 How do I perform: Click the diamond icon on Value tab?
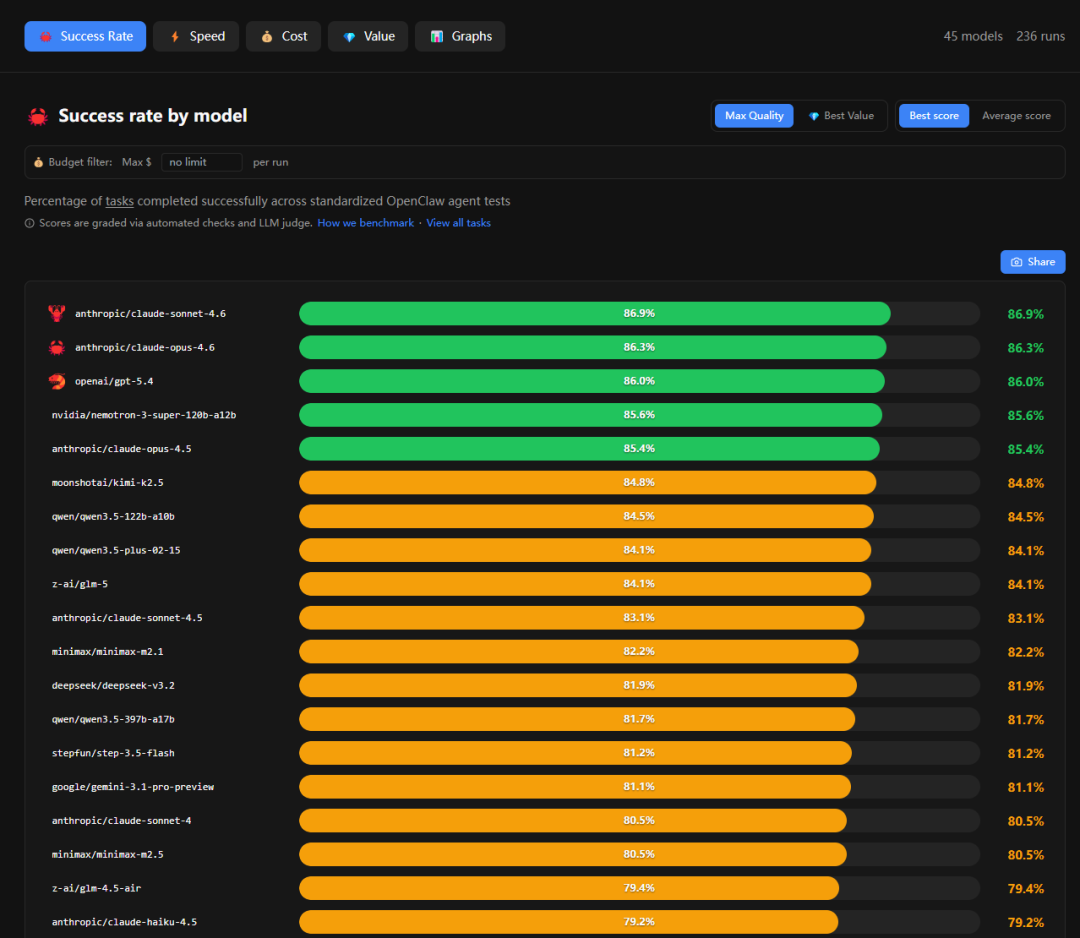[x=349, y=37]
